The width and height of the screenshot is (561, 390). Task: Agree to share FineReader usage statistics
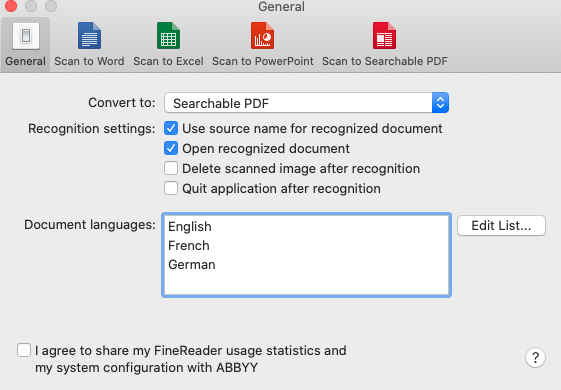tap(24, 350)
